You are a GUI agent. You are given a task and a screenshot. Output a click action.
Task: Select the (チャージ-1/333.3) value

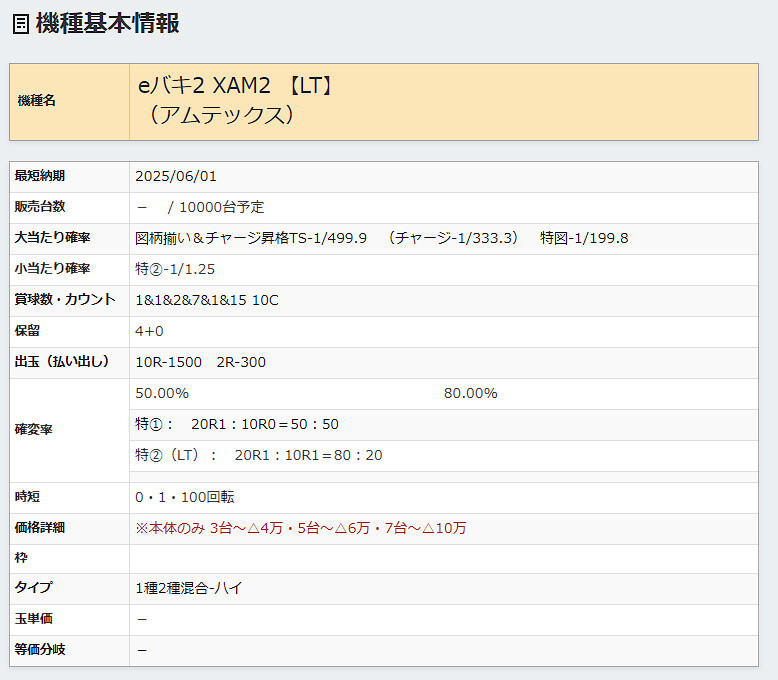click(454, 238)
